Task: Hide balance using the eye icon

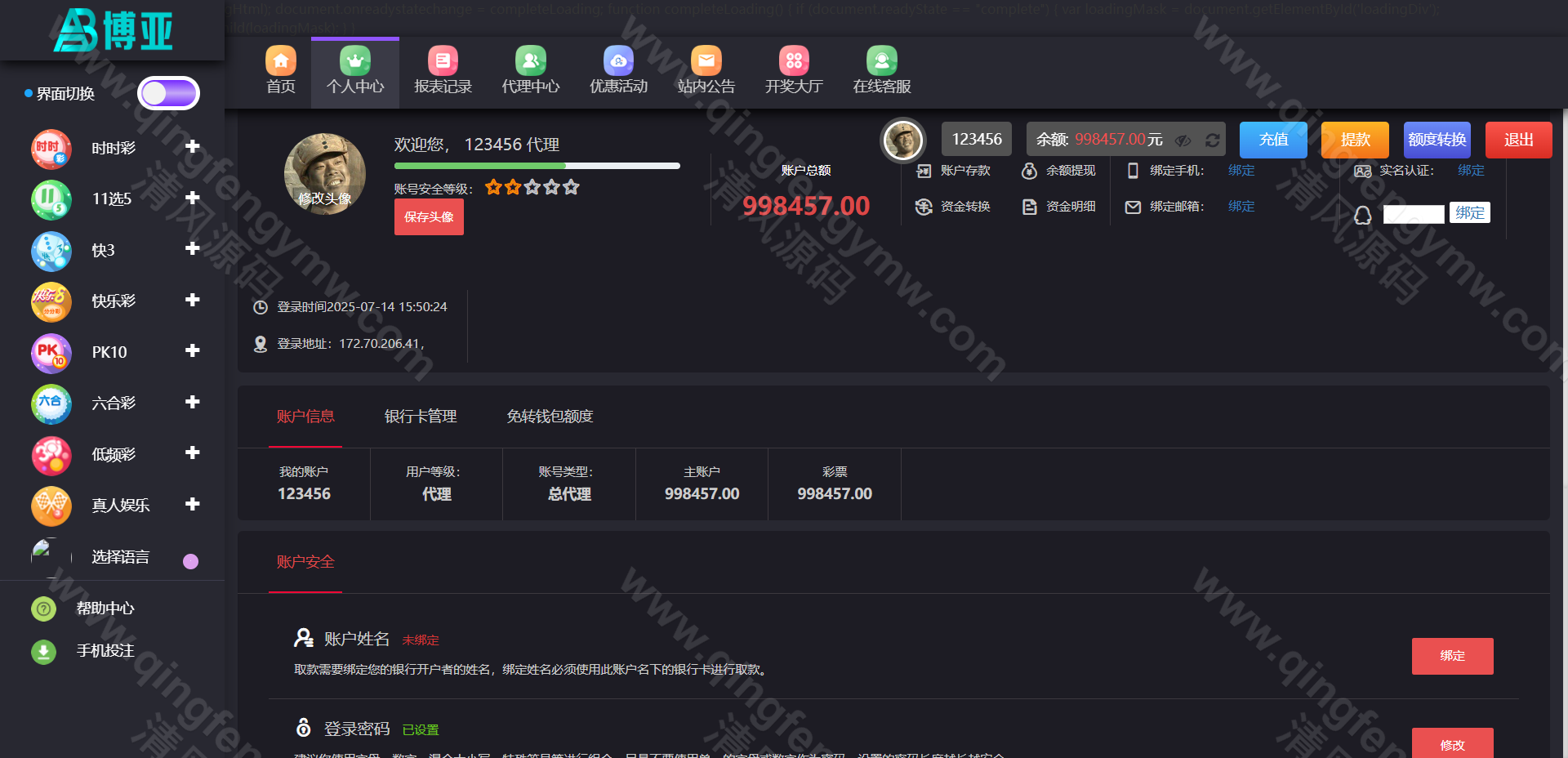Action: 1183,140
